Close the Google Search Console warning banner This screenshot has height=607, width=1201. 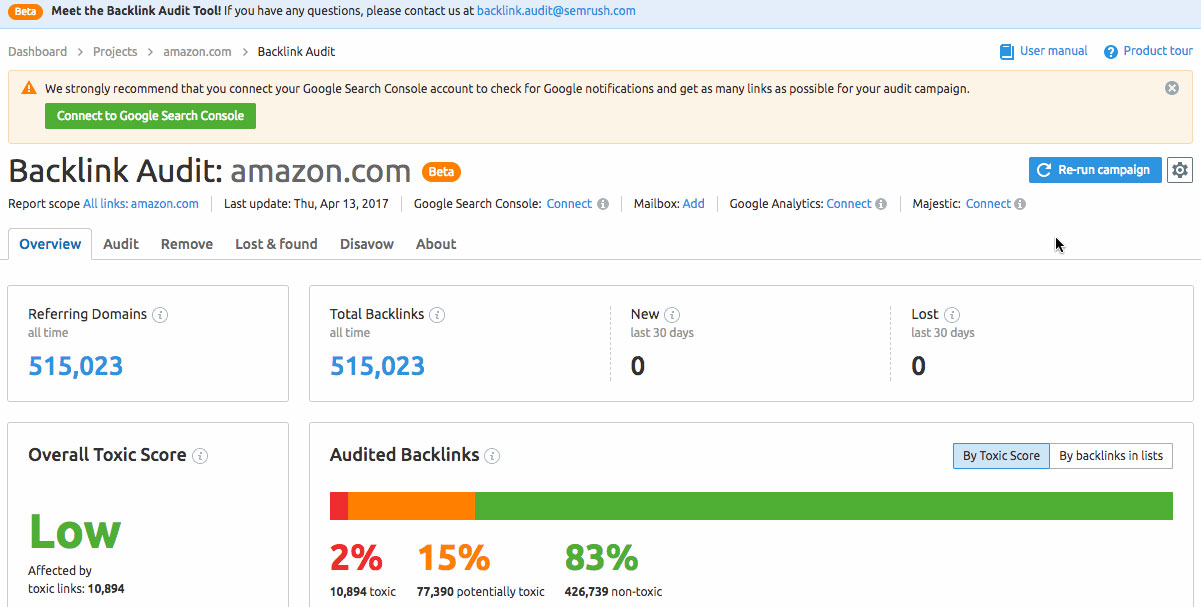point(1172,88)
